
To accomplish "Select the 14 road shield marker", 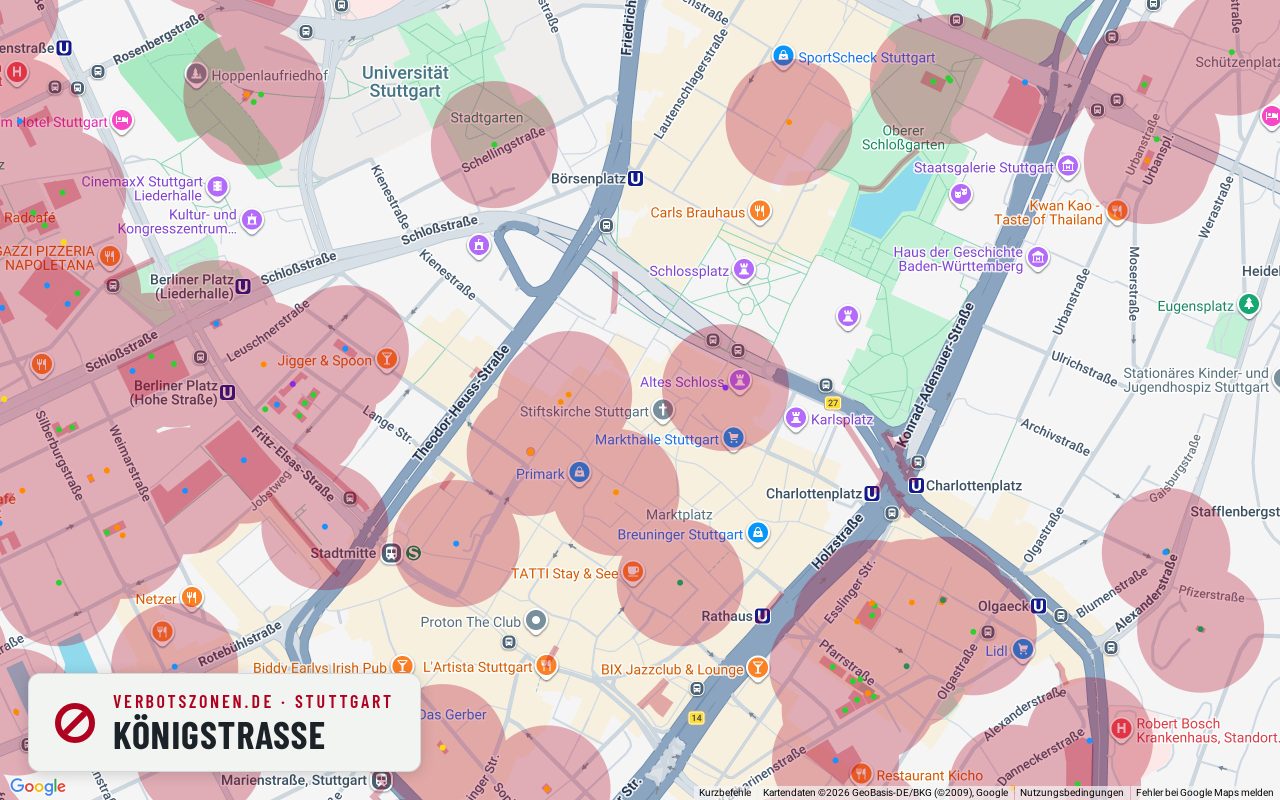I will tap(696, 718).
